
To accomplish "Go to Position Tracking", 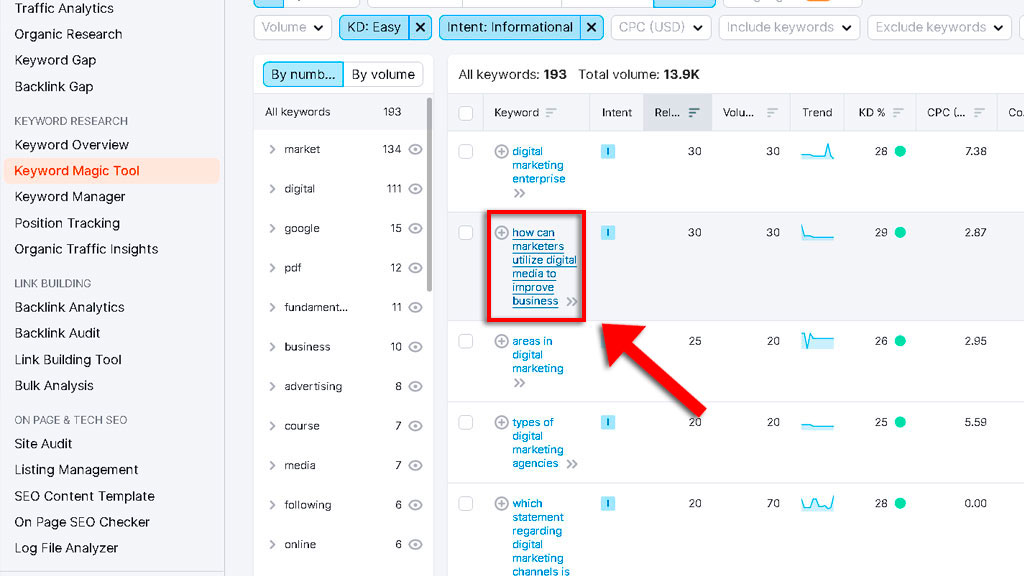I will point(67,223).
